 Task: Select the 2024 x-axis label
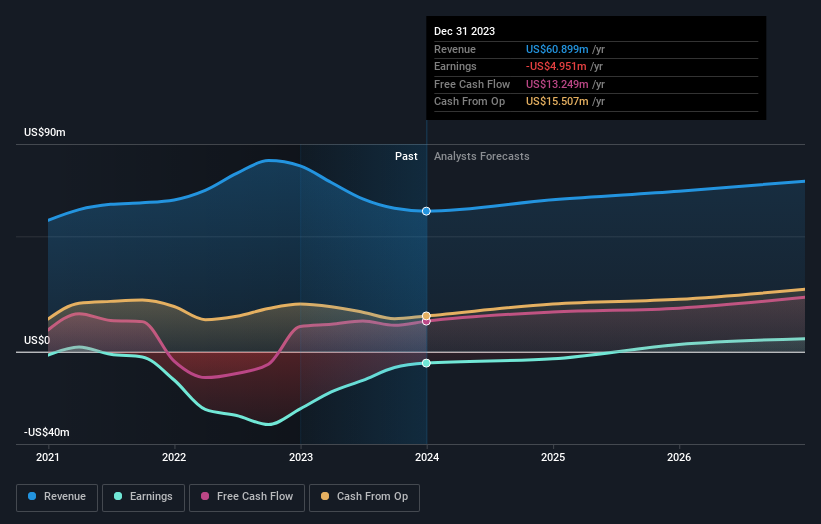pos(427,457)
